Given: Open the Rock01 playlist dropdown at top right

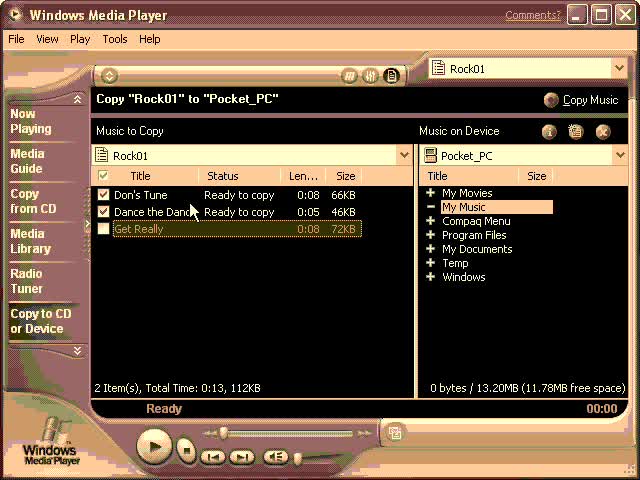Looking at the screenshot, I should [619, 68].
